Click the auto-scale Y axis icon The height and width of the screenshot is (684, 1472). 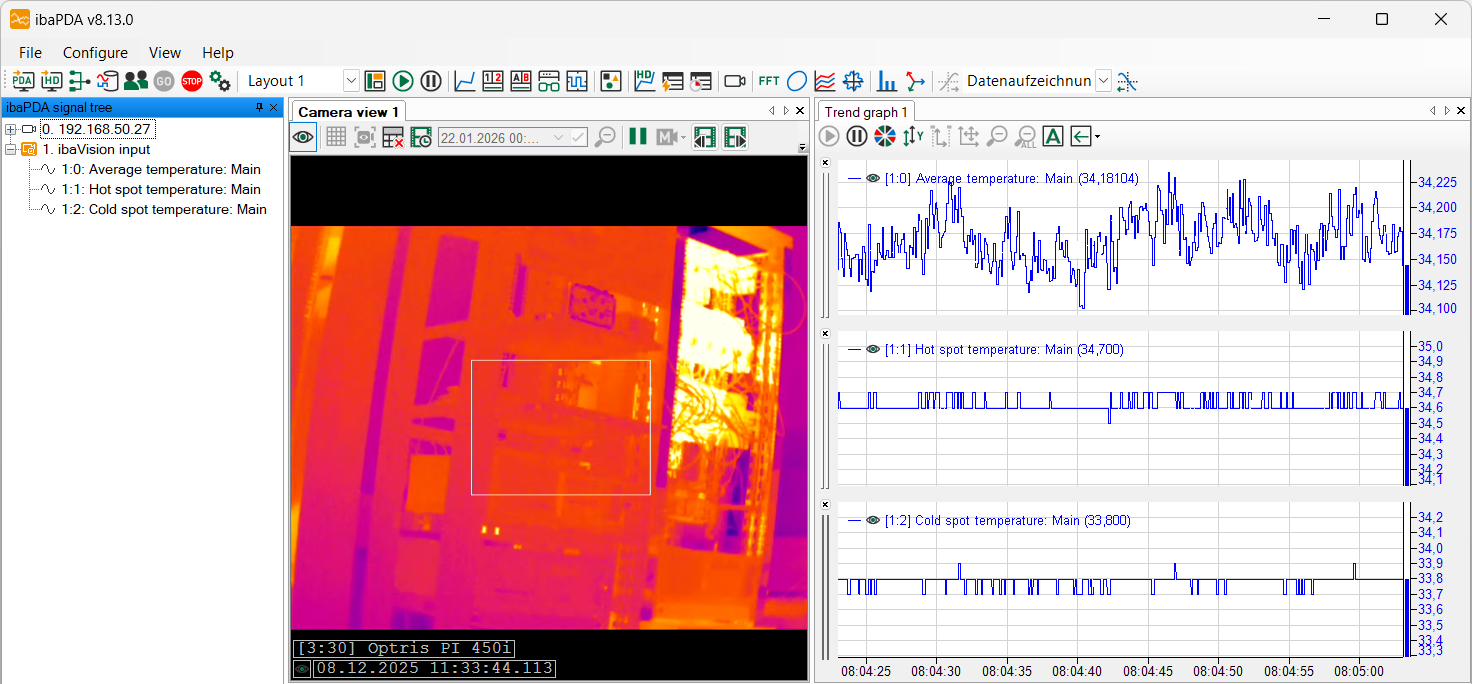[912, 137]
